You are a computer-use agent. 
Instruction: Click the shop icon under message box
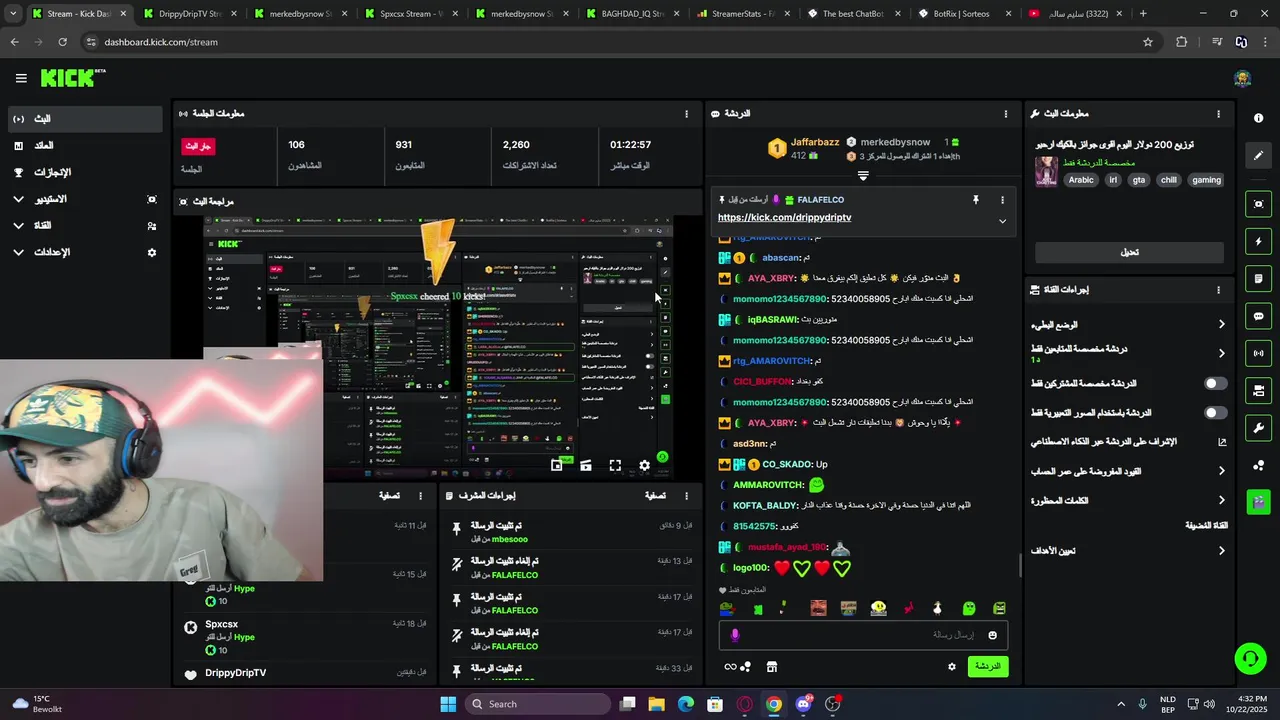[771, 667]
